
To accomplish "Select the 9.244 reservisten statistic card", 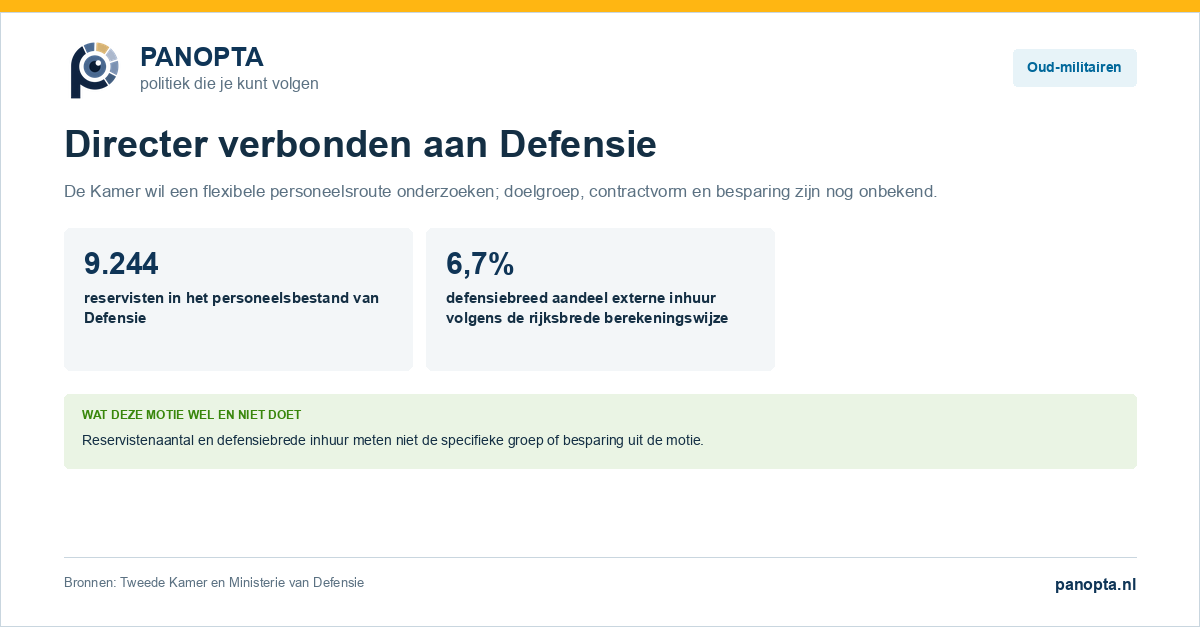I will (238, 299).
